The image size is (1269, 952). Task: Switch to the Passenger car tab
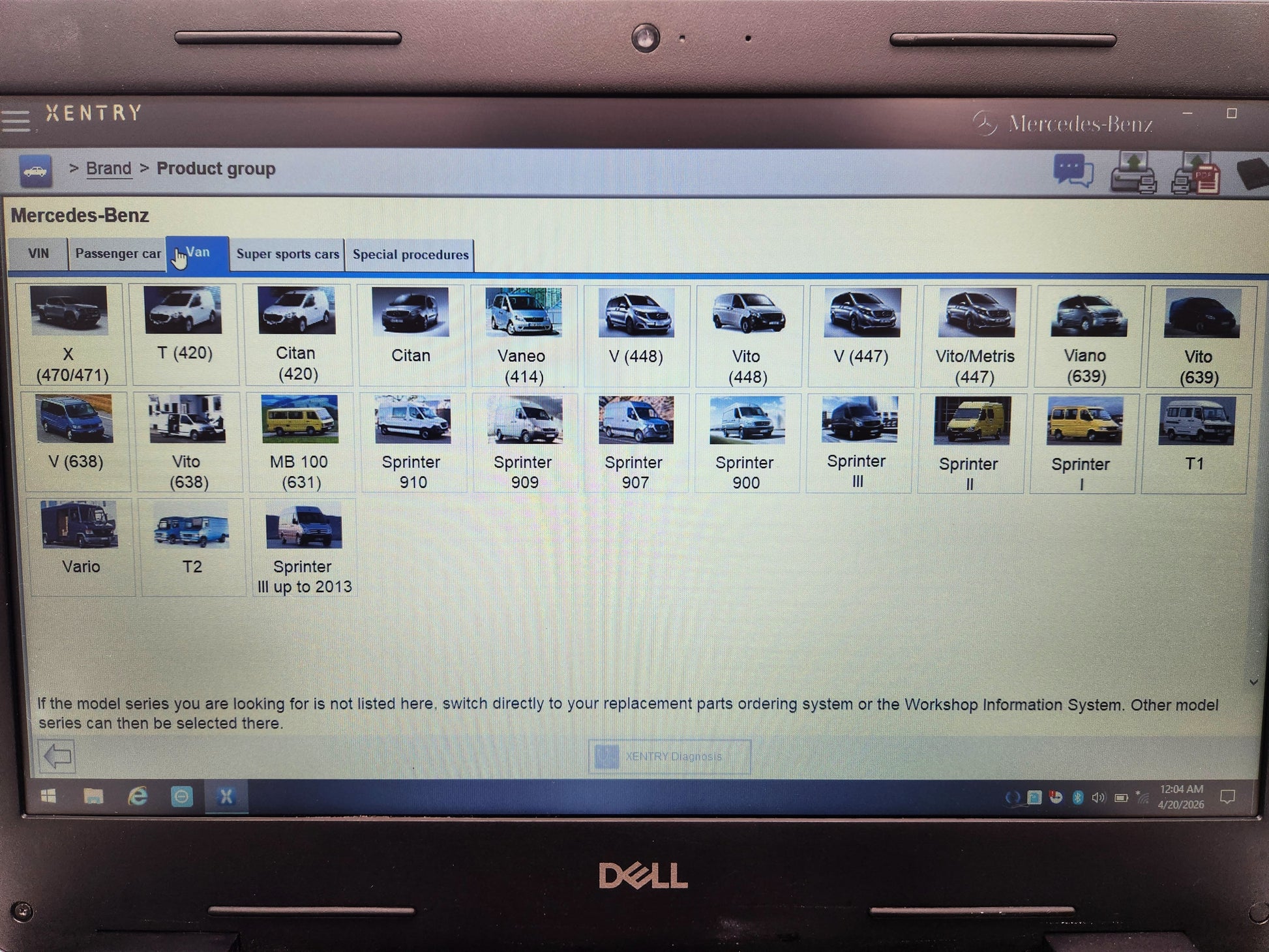pos(118,253)
